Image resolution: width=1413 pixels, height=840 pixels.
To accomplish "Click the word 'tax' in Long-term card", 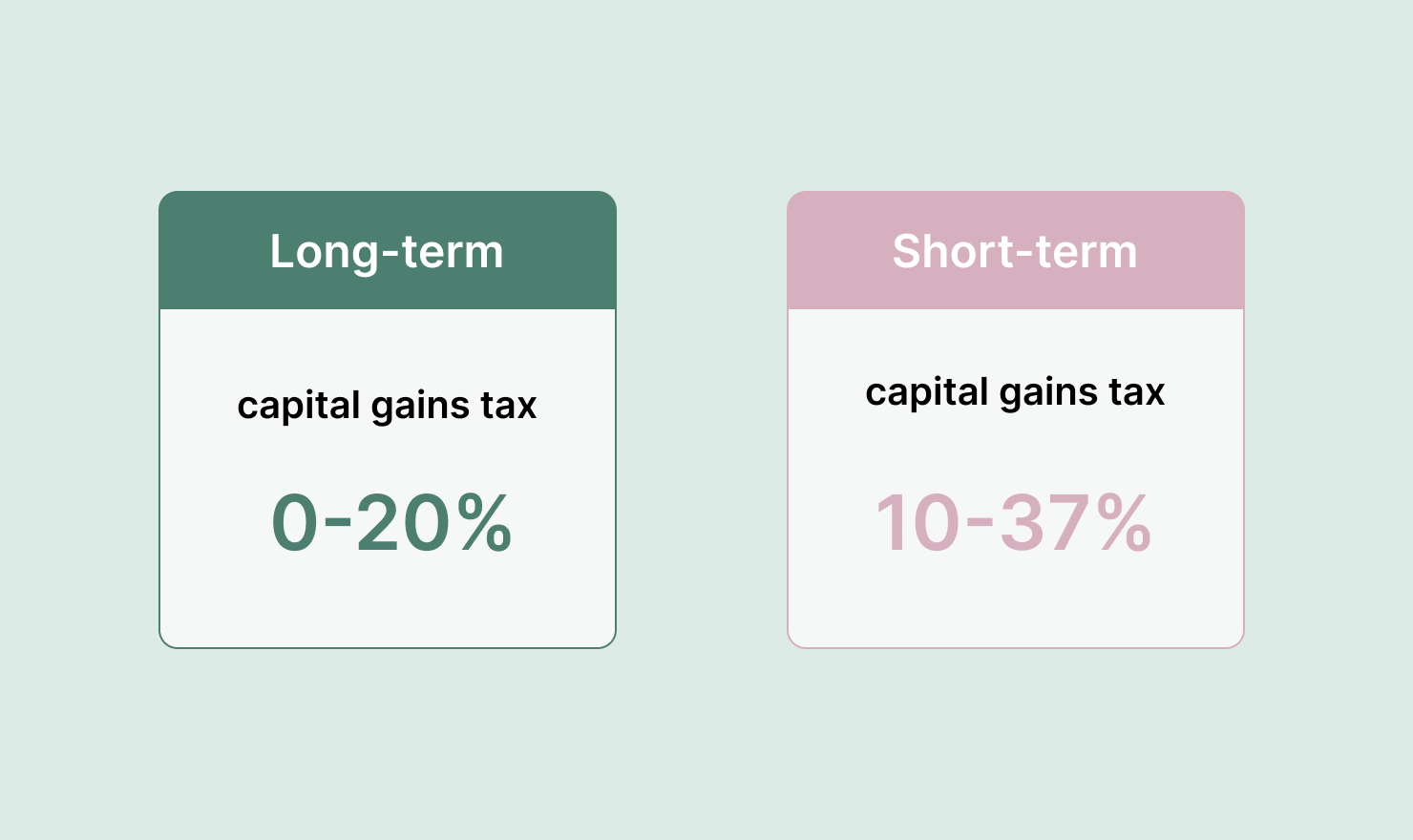I will click(509, 406).
